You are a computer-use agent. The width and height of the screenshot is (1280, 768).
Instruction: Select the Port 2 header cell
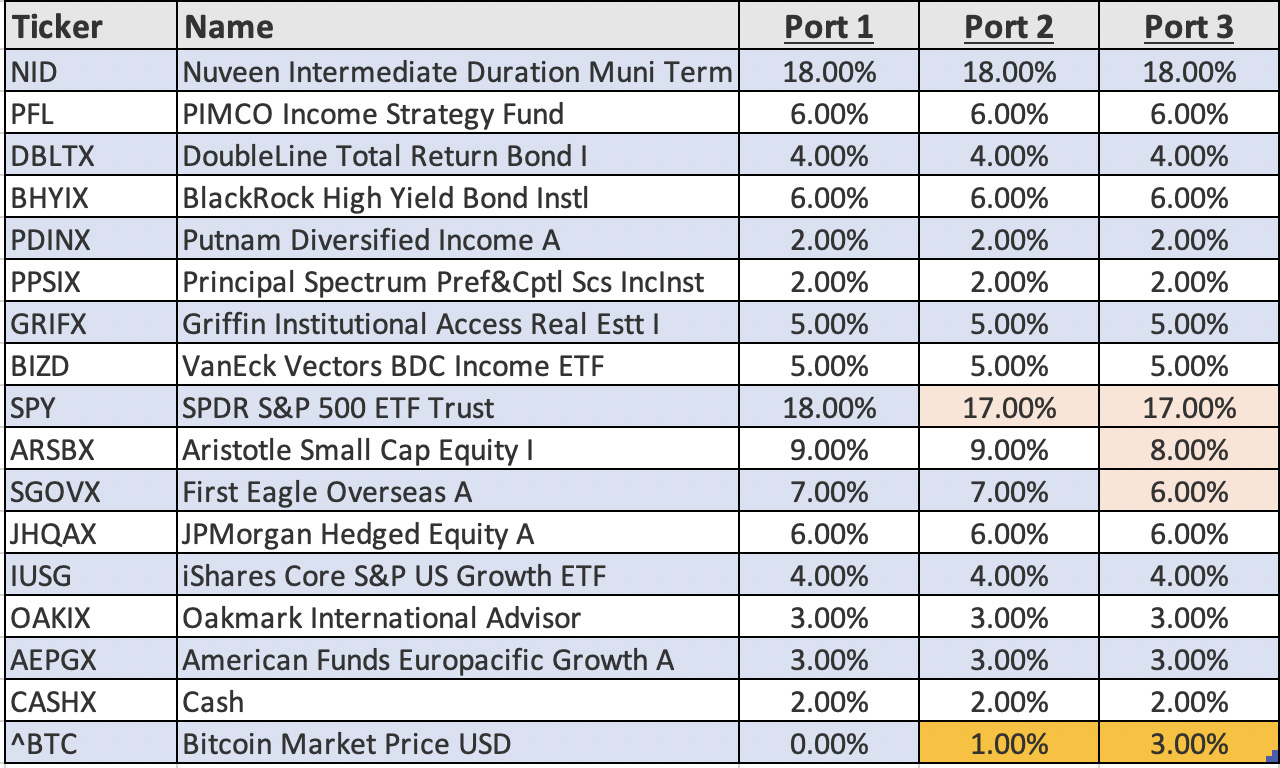pyautogui.click(x=1008, y=27)
